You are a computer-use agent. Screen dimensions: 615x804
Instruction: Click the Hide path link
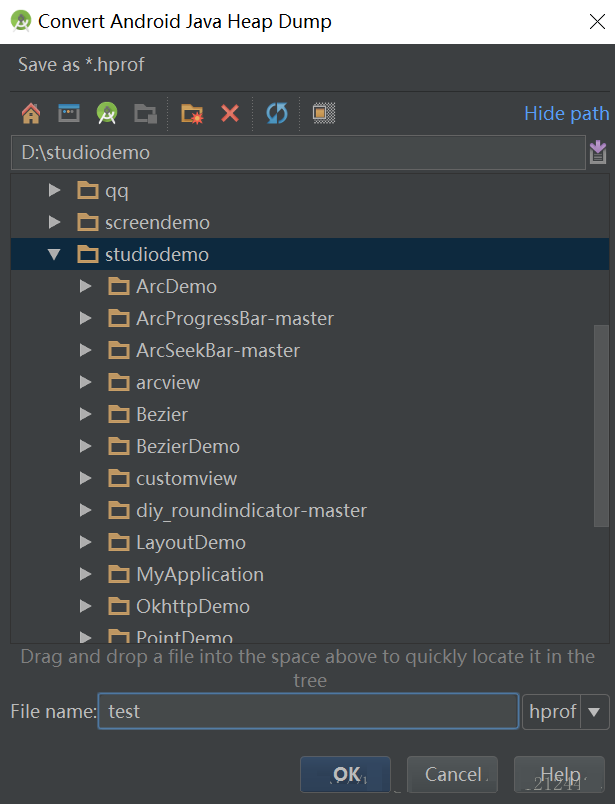pyautogui.click(x=566, y=113)
